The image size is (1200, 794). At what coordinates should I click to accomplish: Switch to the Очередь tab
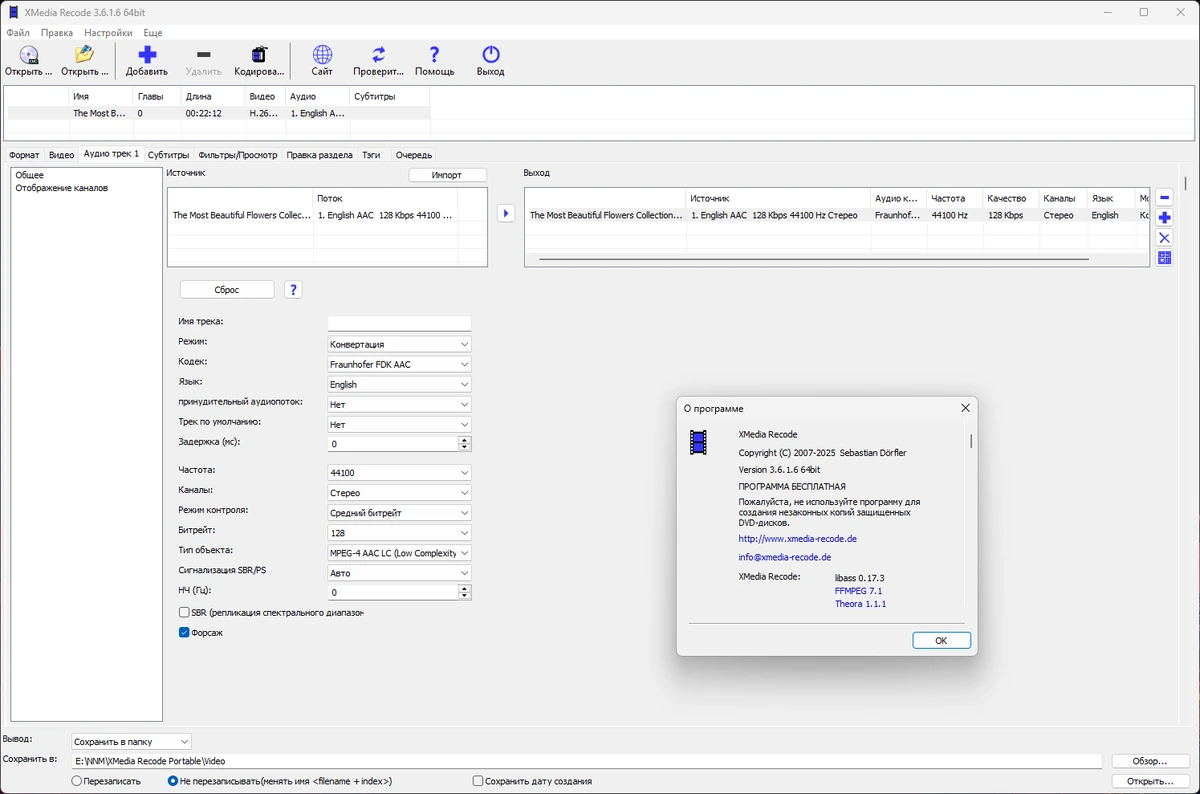[414, 155]
